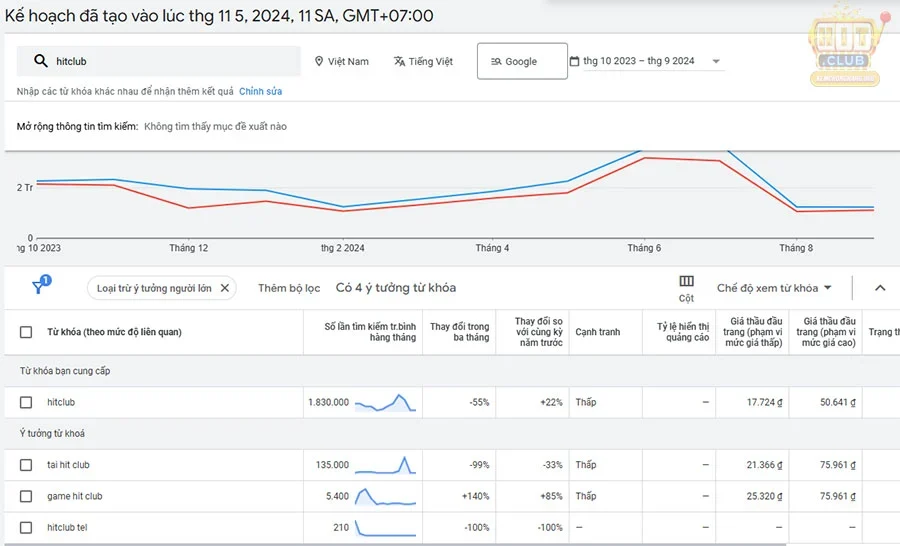Click the Tiếng Việt language icon

tap(399, 61)
